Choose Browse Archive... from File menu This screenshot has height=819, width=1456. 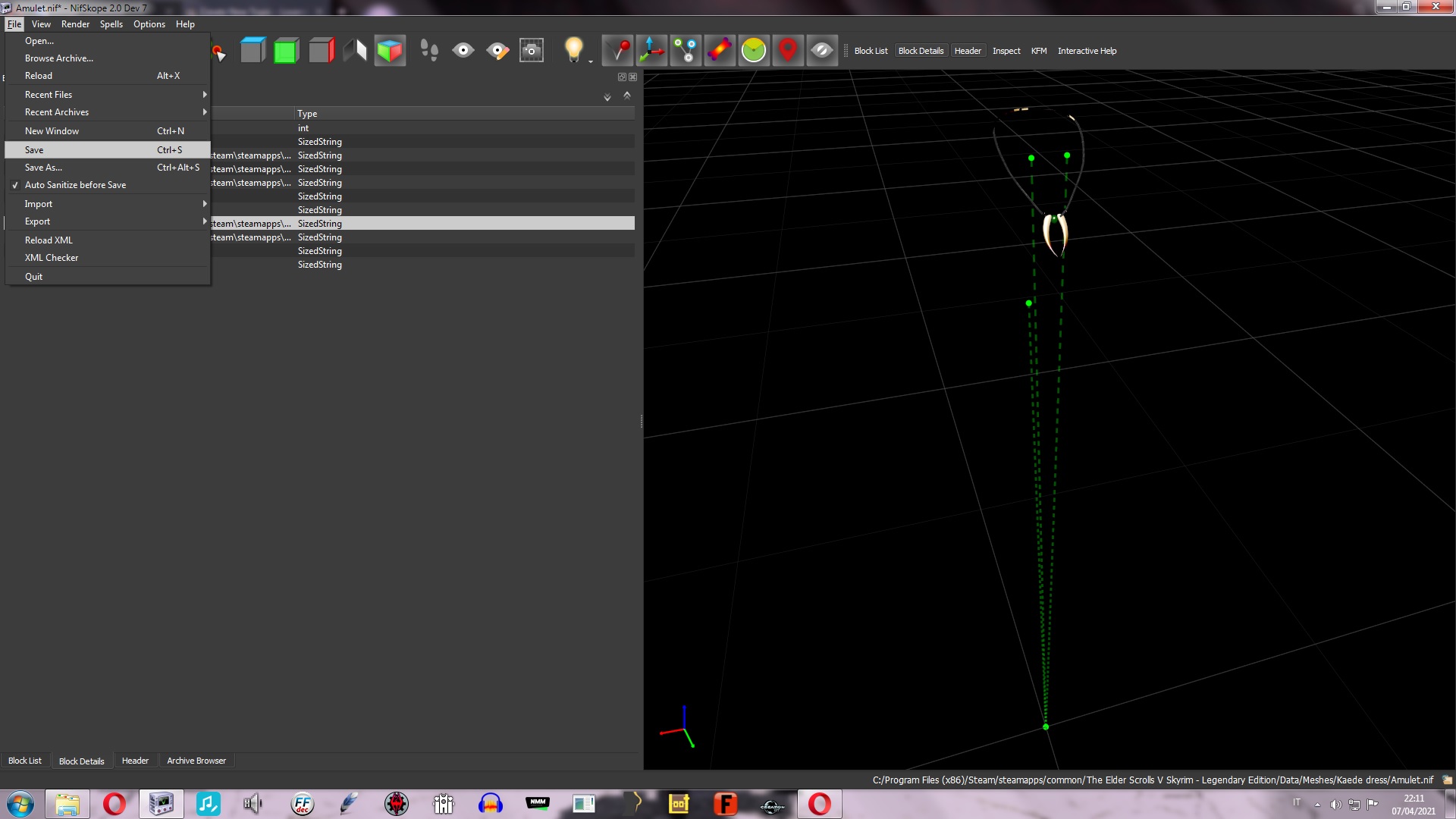point(108,58)
